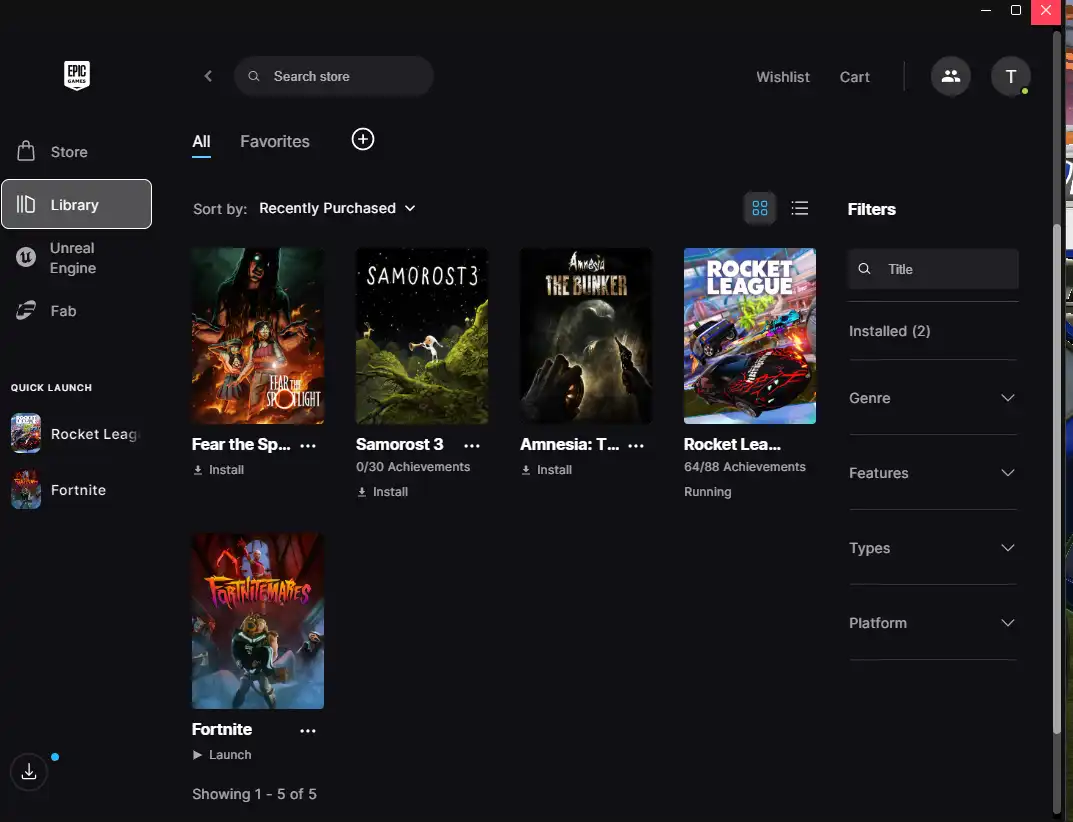The image size is (1073, 822).
Task: Filter by Installed (2) games
Action: pos(889,331)
